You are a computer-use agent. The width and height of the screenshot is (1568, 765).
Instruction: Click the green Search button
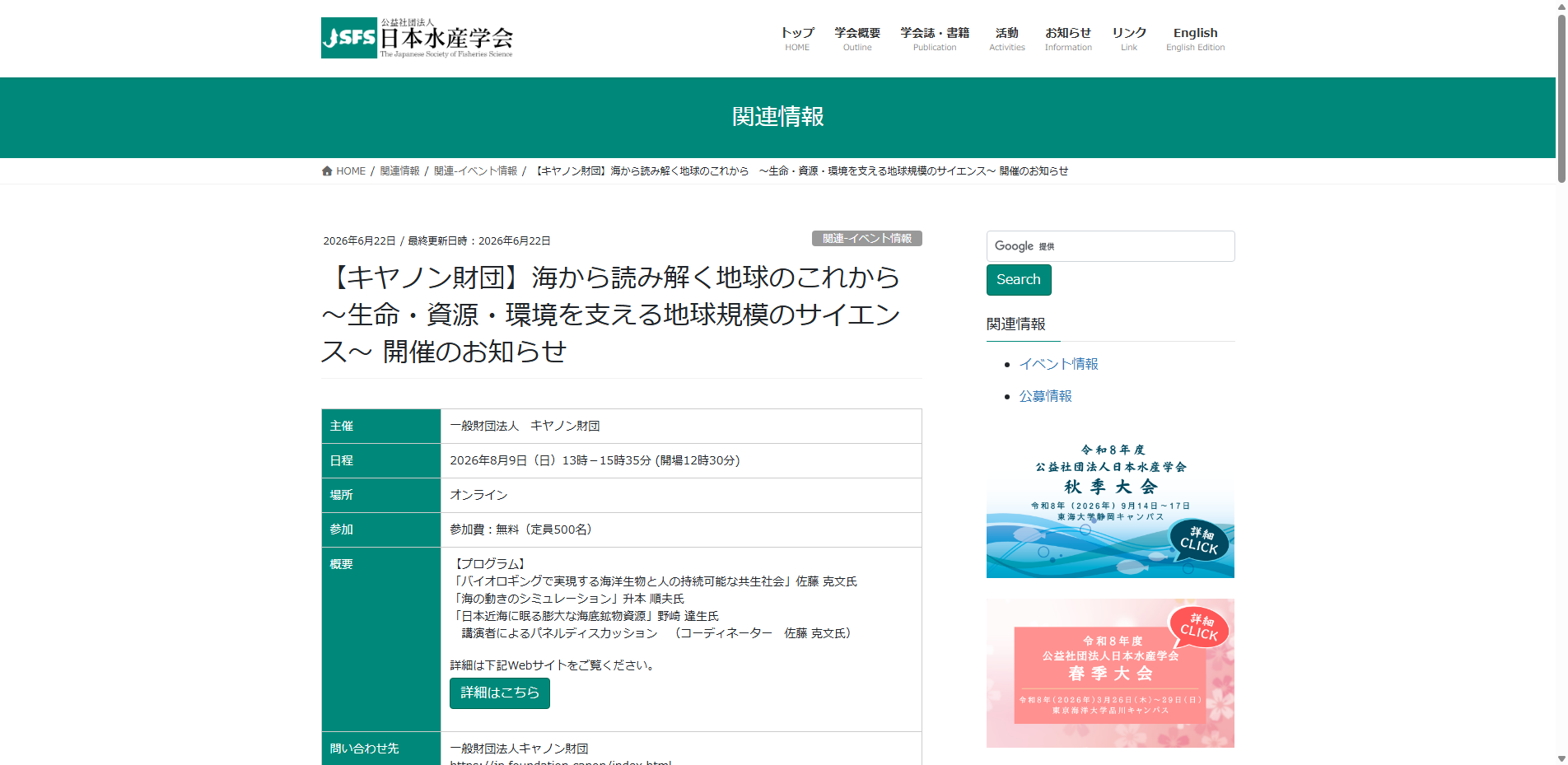pos(1019,280)
